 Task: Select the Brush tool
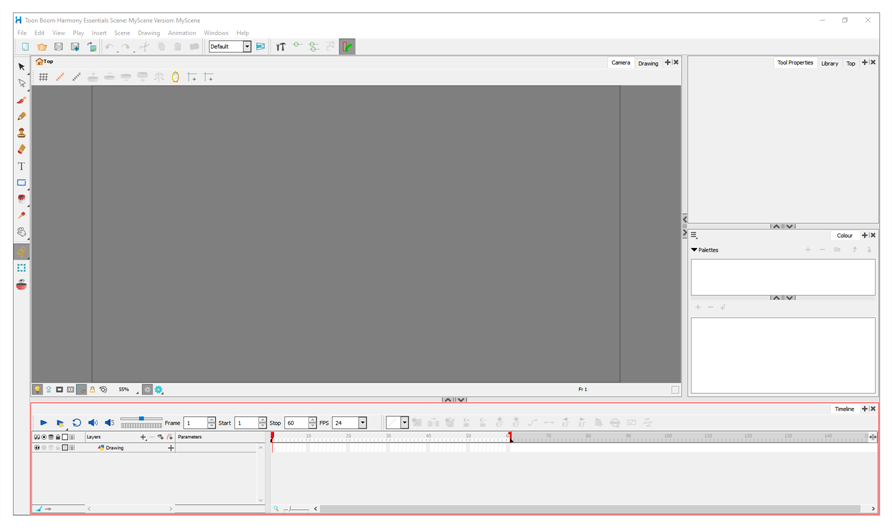[21, 100]
